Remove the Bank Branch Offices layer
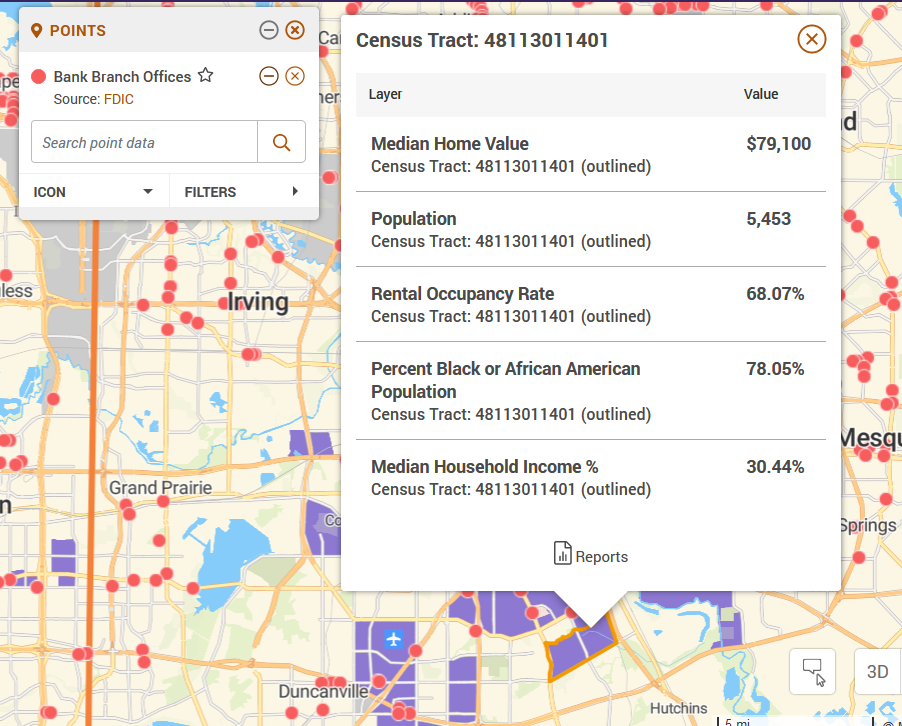 coord(295,76)
